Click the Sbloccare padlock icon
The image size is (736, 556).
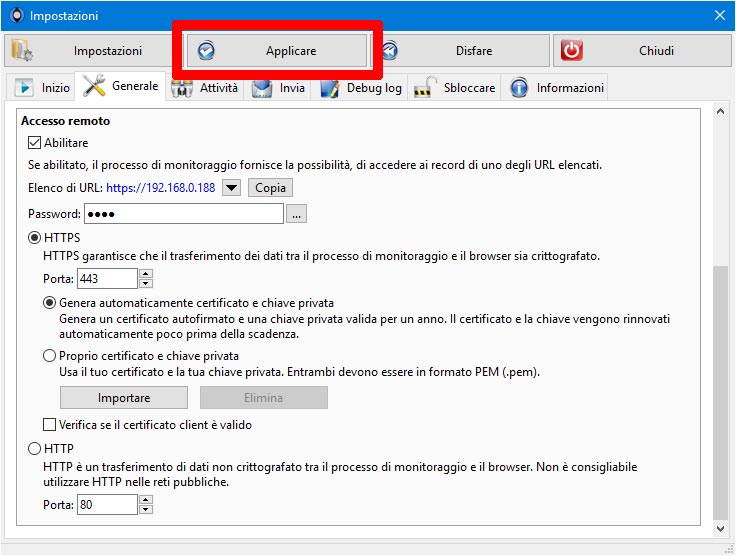pyautogui.click(x=425, y=88)
